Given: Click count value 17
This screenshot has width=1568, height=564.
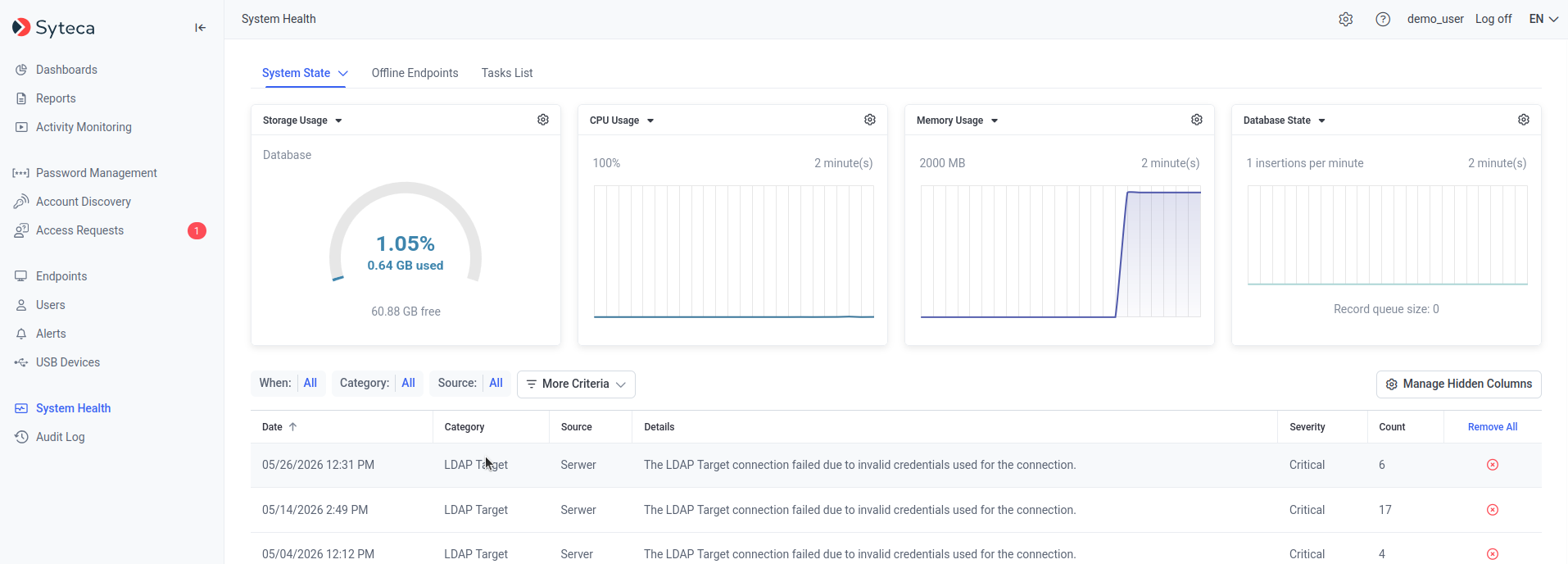Looking at the screenshot, I should tap(1385, 510).
